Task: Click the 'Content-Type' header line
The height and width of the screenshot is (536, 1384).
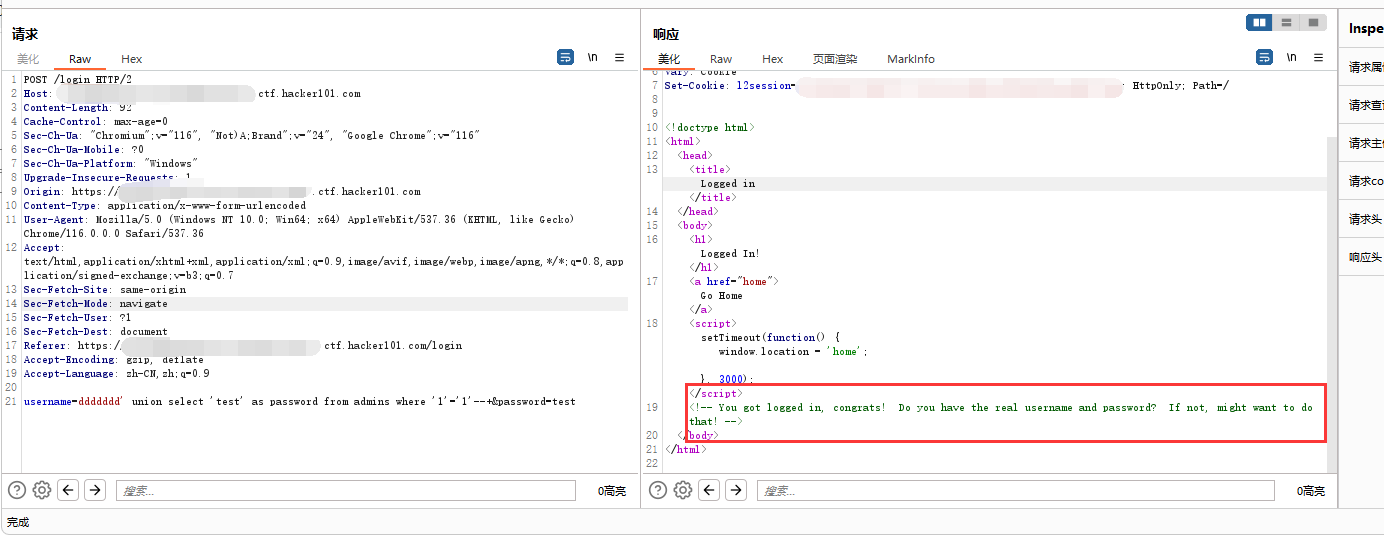Action: 165,205
